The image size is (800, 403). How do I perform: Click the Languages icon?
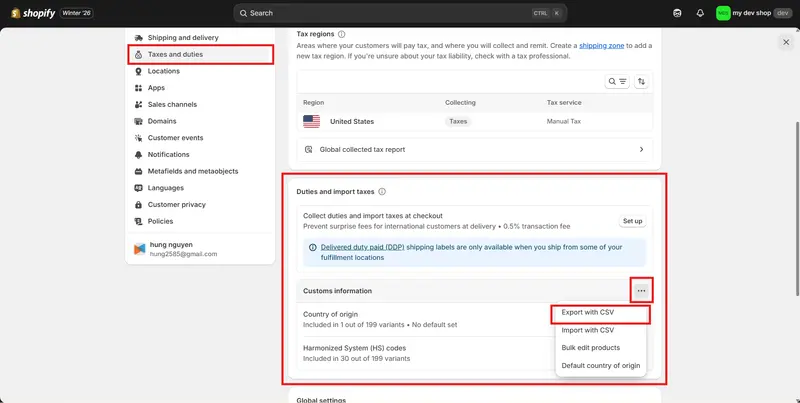point(138,188)
